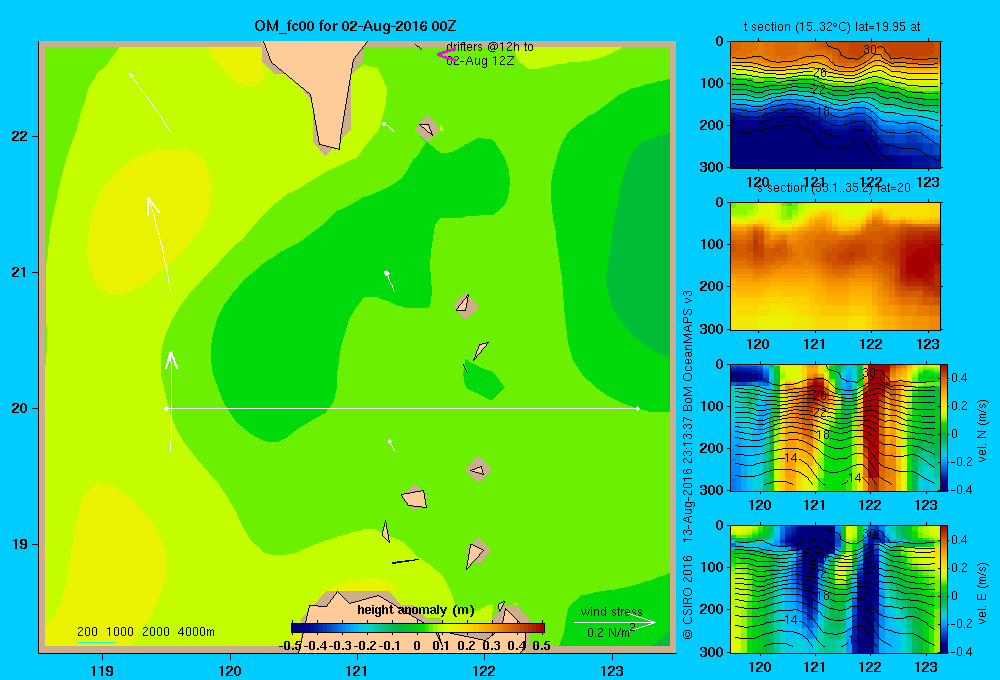Screen dimensions: 1000x680
Task: Click the height anomaly colorbar
Action: (x=418, y=628)
